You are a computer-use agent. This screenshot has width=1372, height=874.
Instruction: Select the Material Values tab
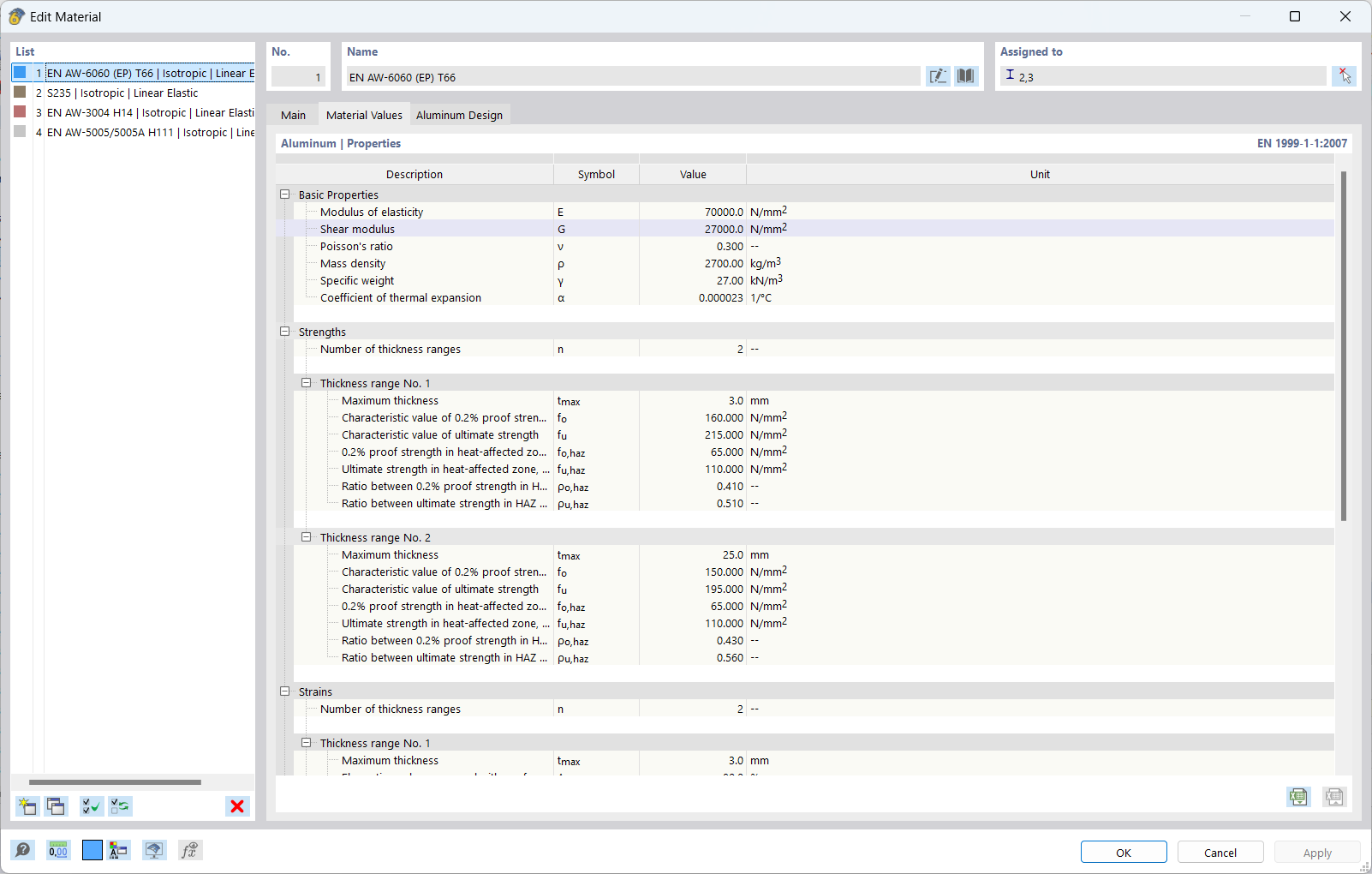pyautogui.click(x=364, y=115)
